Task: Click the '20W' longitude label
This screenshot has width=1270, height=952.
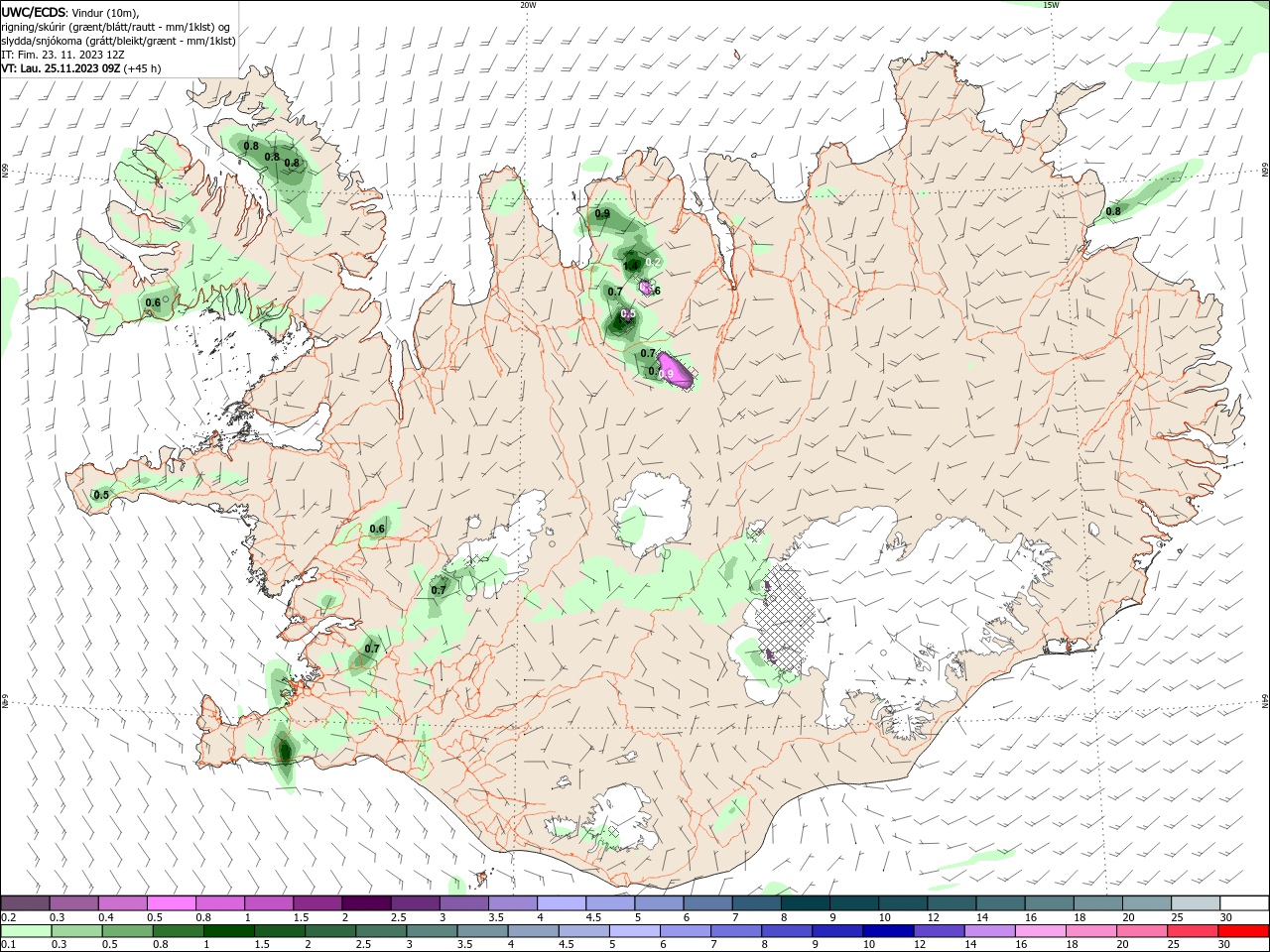Action: 528,5
